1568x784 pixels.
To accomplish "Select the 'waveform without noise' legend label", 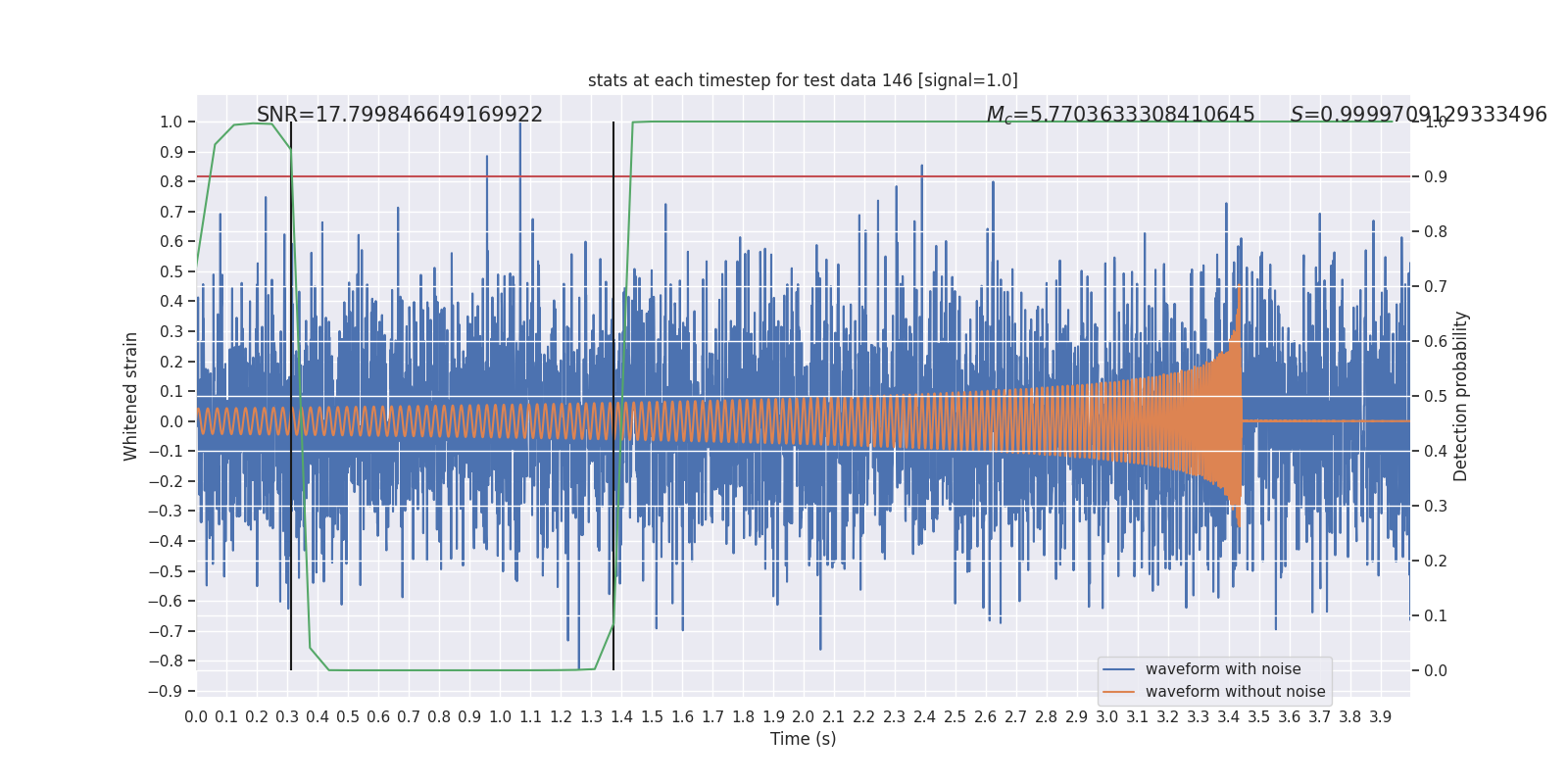I will [x=1235, y=692].
